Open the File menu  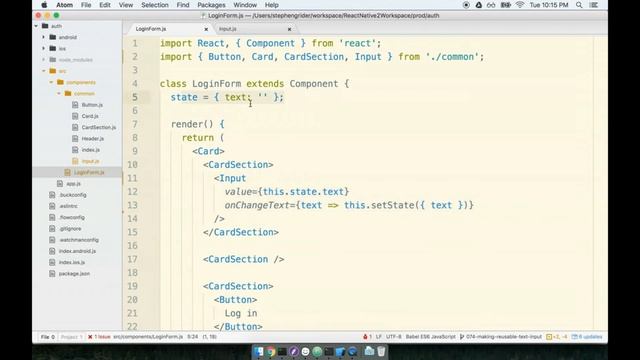(x=86, y=5)
